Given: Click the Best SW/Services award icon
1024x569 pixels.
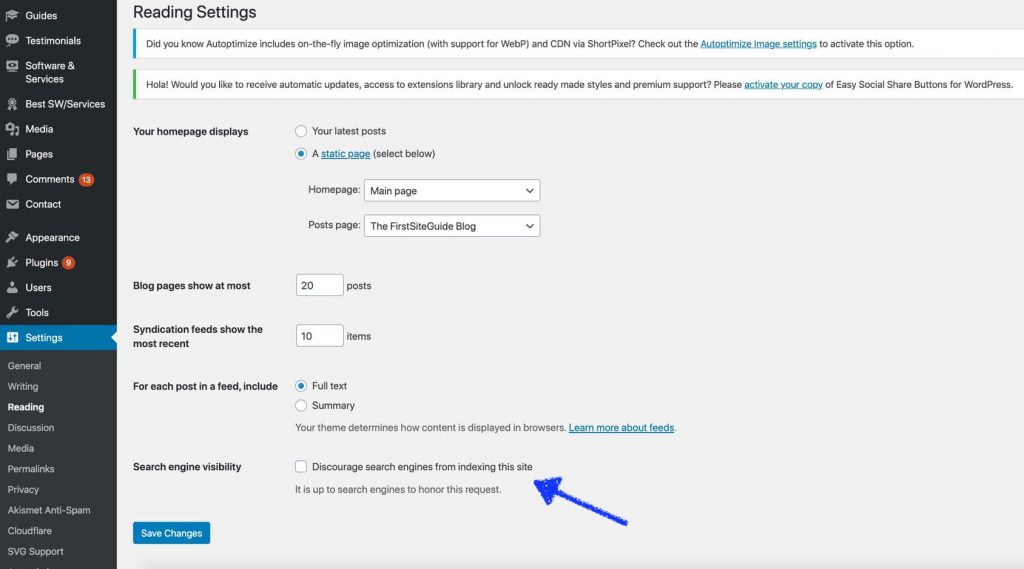Looking at the screenshot, I should coord(12,104).
